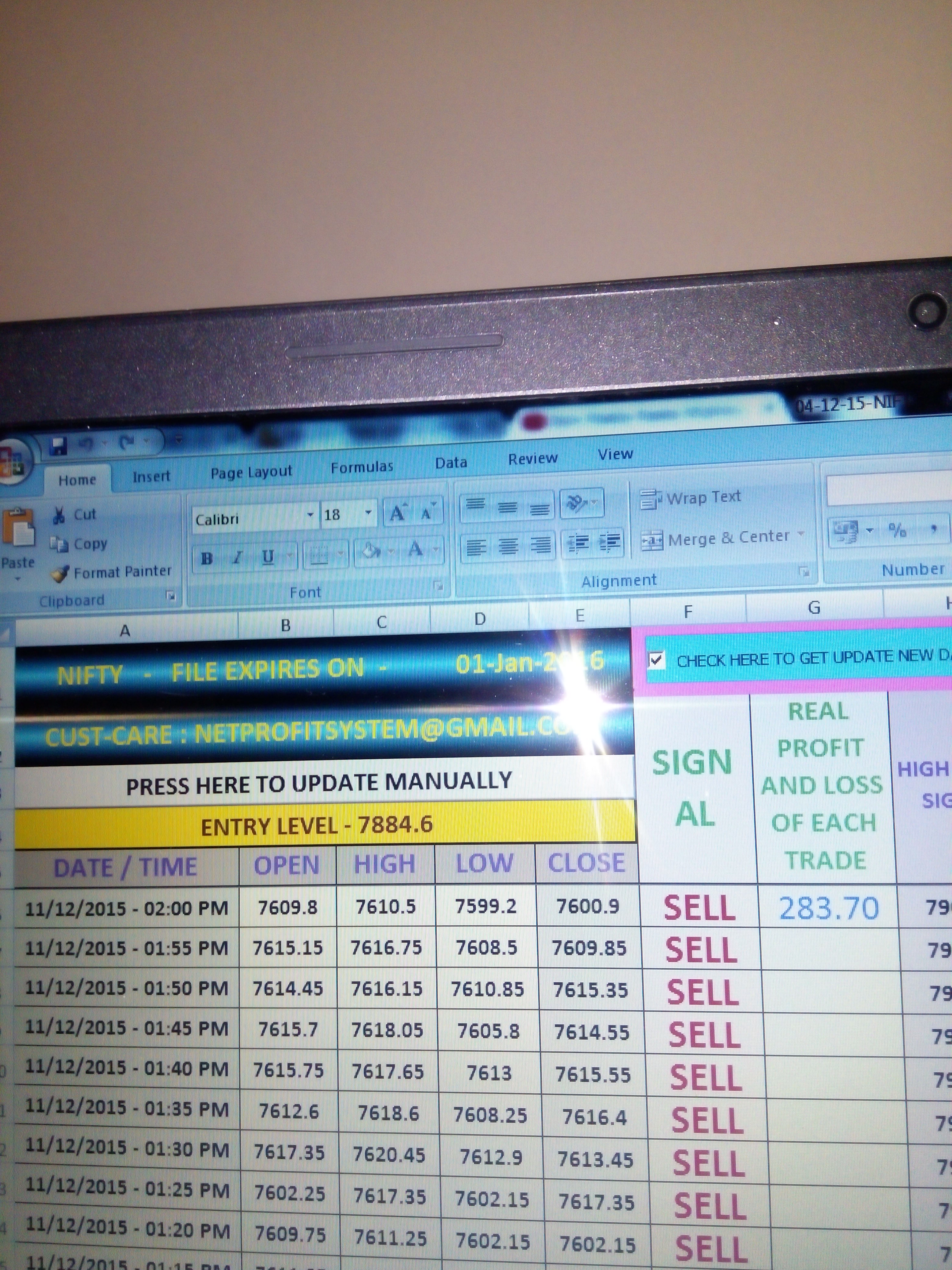
Task: Open the Calibri font name dropdown
Action: (310, 515)
